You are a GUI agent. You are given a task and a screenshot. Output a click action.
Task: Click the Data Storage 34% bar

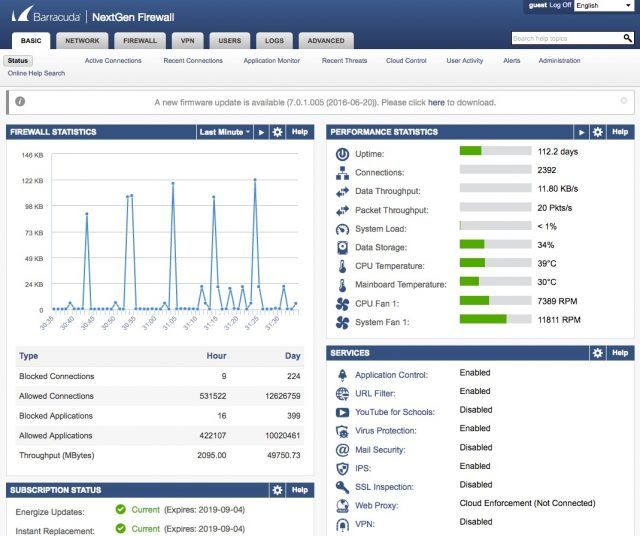[496, 244]
